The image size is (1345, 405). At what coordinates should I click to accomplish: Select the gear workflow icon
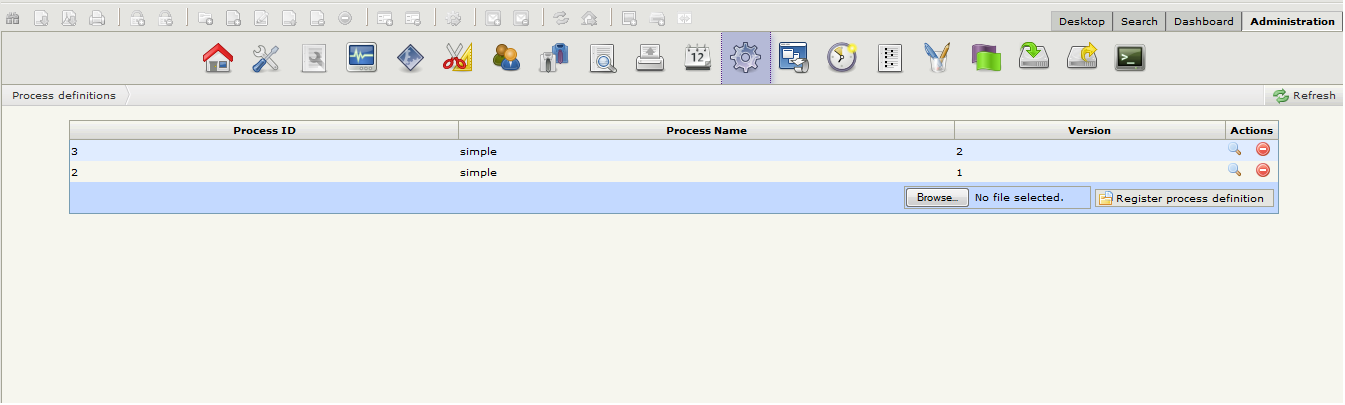click(x=745, y=58)
